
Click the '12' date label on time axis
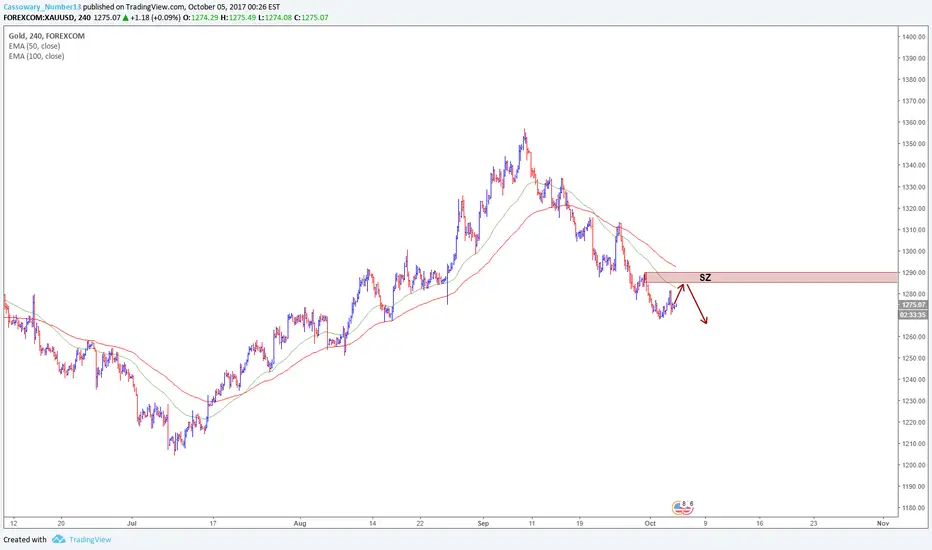(x=14, y=523)
